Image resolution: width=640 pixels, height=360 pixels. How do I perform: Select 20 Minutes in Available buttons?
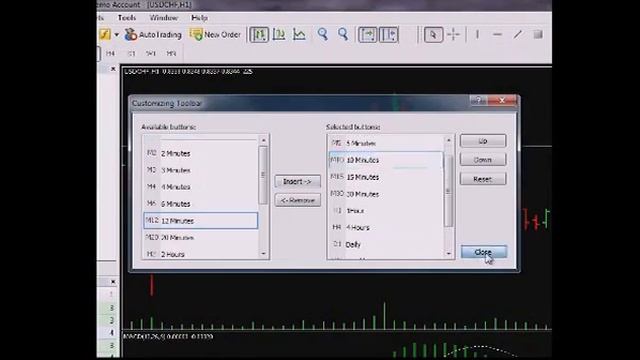[201, 237]
